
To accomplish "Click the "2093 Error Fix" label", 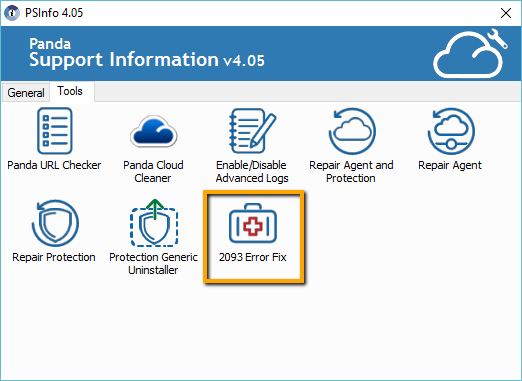I will [x=253, y=257].
